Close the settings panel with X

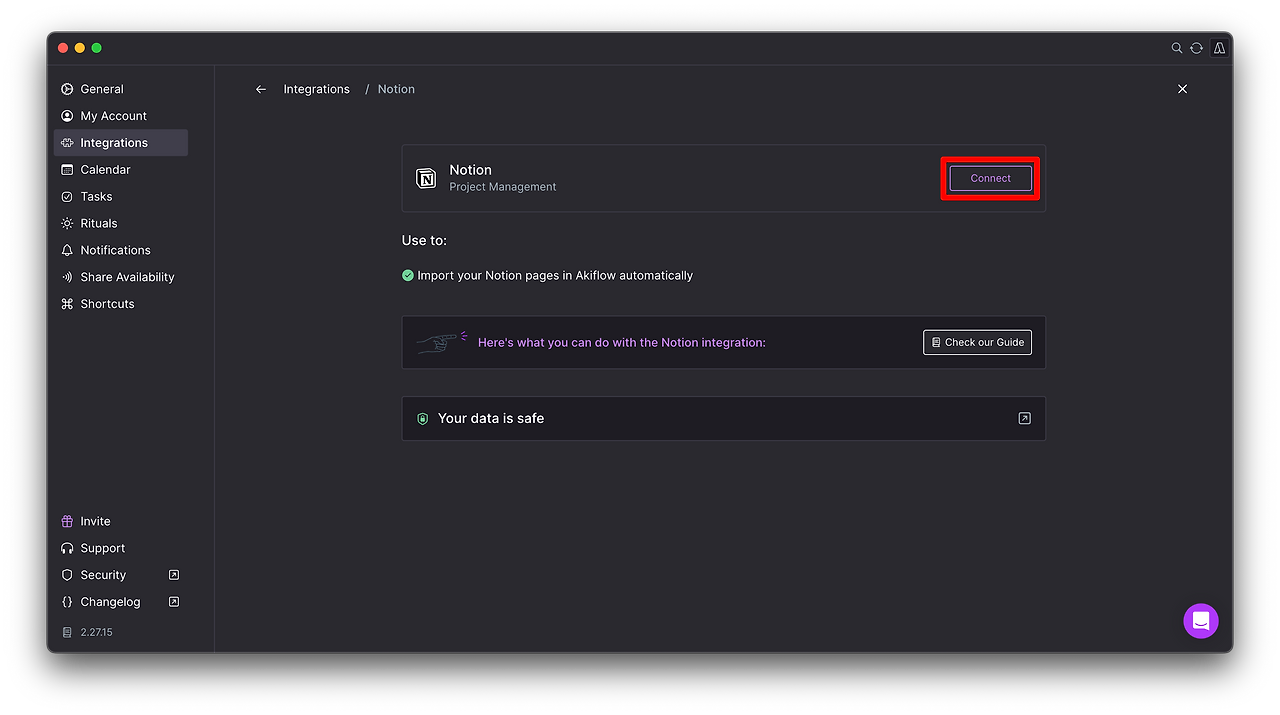1182,89
